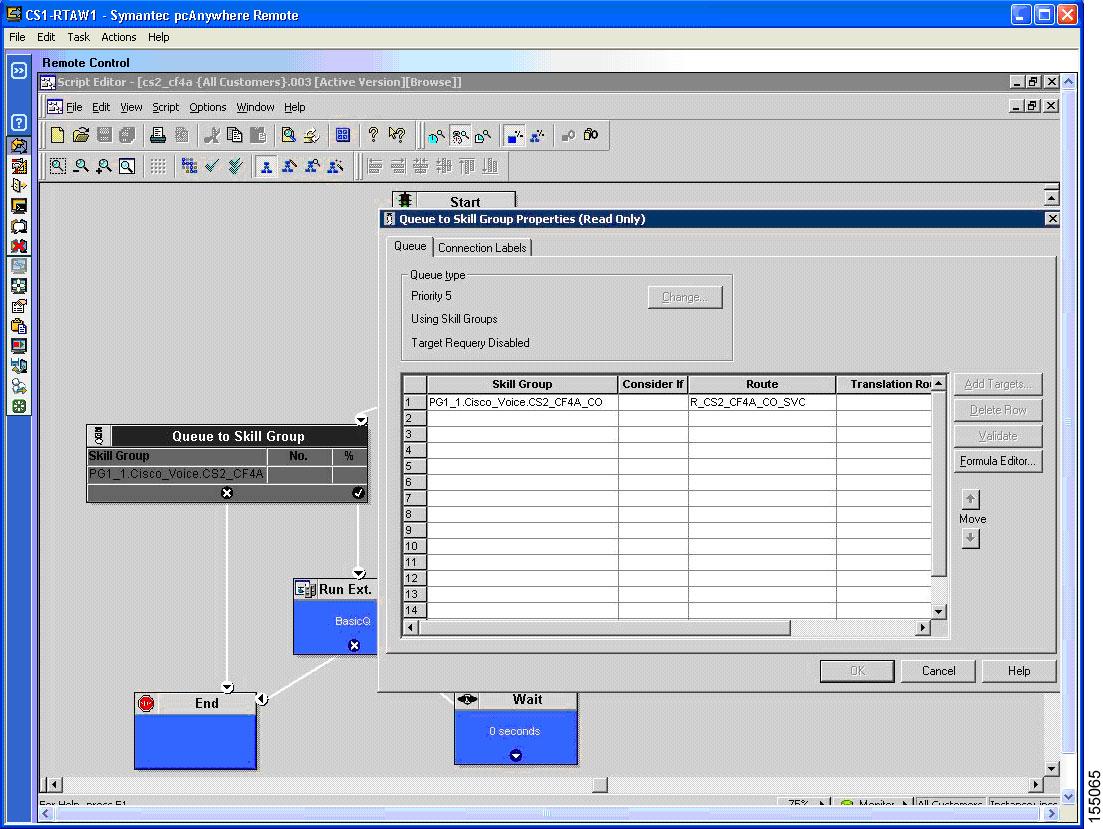The width and height of the screenshot is (1103, 829).
Task: Open Script Editor Script menu
Action: pyautogui.click(x=165, y=107)
